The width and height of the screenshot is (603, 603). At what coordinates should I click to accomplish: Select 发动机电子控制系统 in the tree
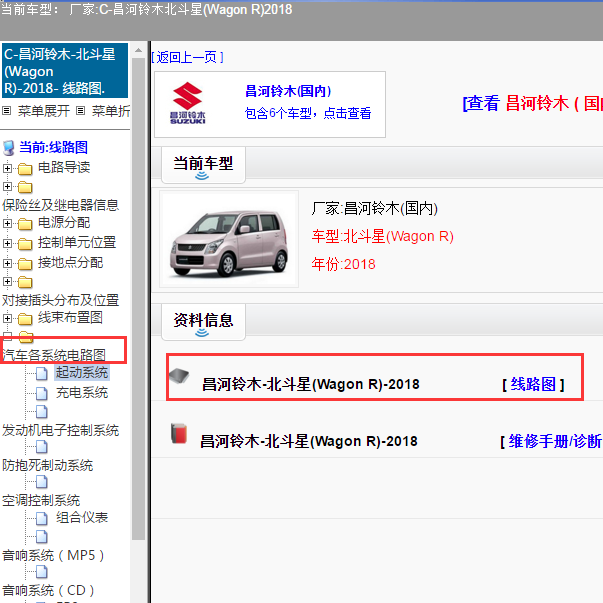tap(60, 430)
